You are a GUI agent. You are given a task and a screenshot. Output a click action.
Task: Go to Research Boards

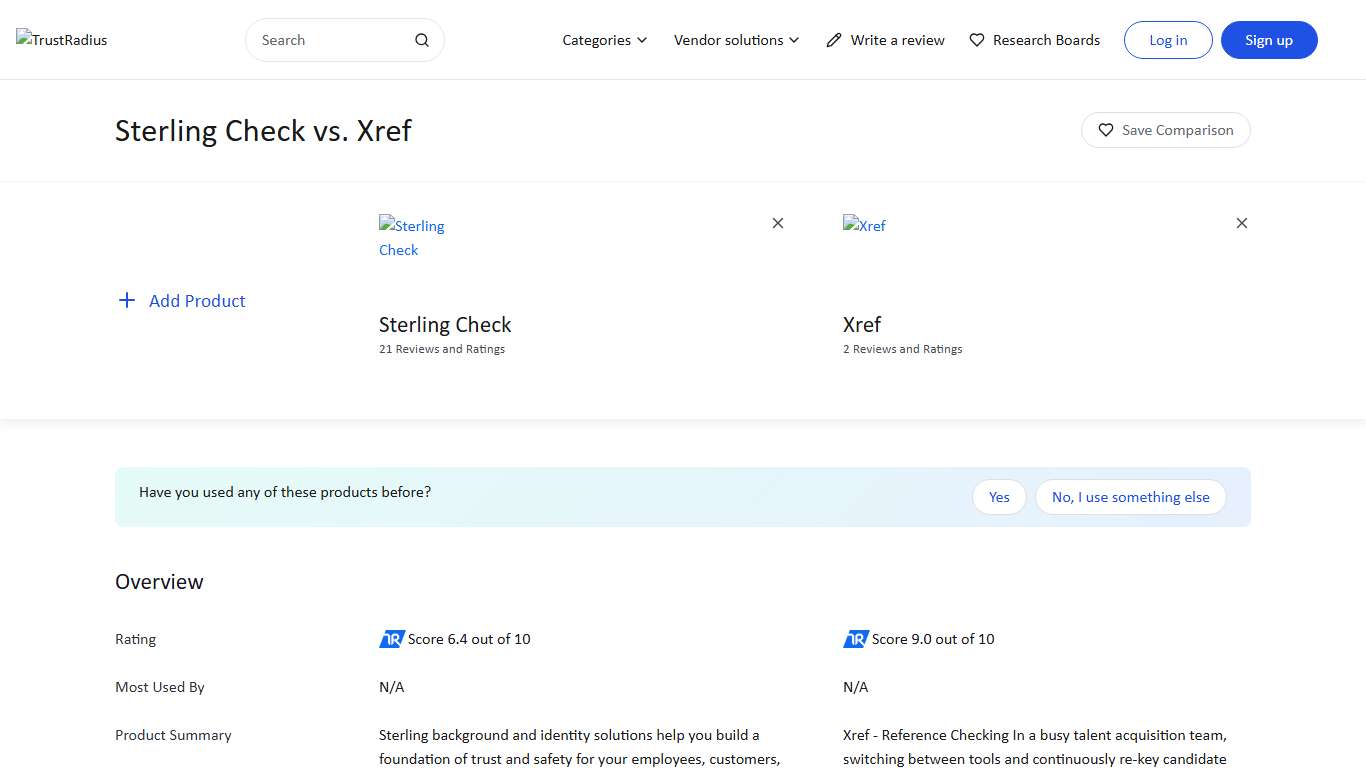(x=1046, y=40)
